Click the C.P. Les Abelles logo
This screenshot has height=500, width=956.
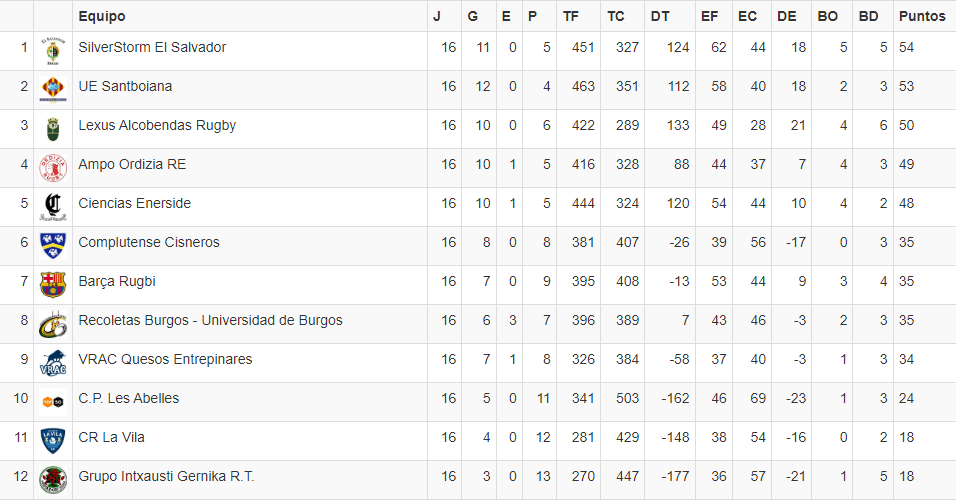(52, 400)
